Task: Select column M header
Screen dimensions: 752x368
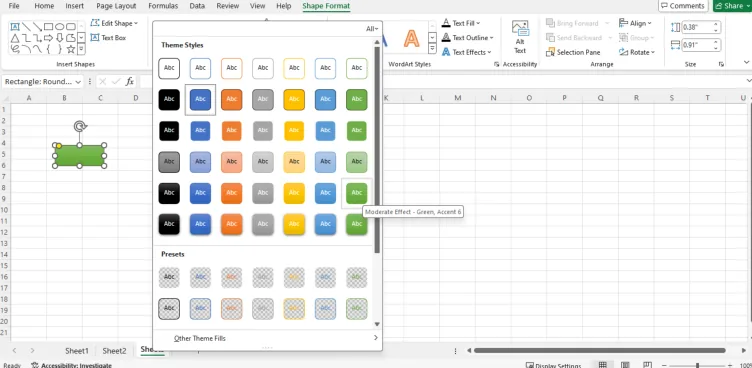Action: click(458, 98)
